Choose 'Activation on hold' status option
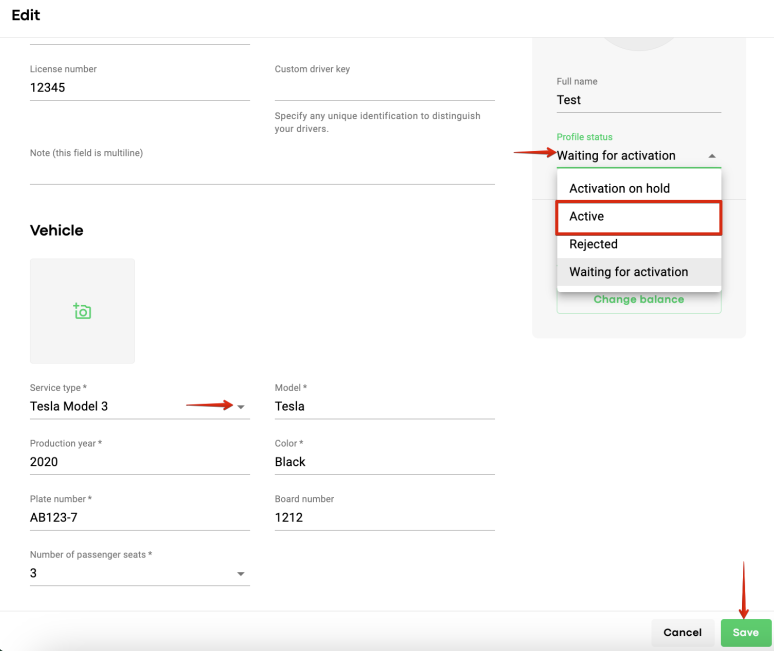774x651 pixels. coord(639,188)
